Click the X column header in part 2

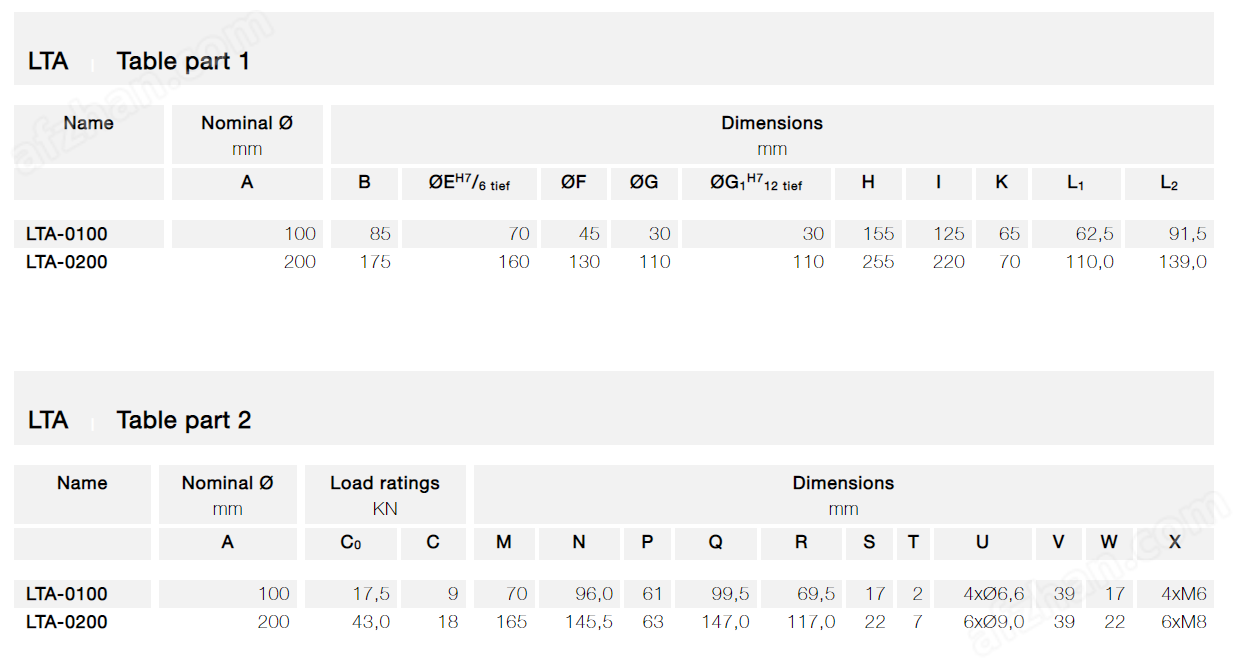[1175, 542]
